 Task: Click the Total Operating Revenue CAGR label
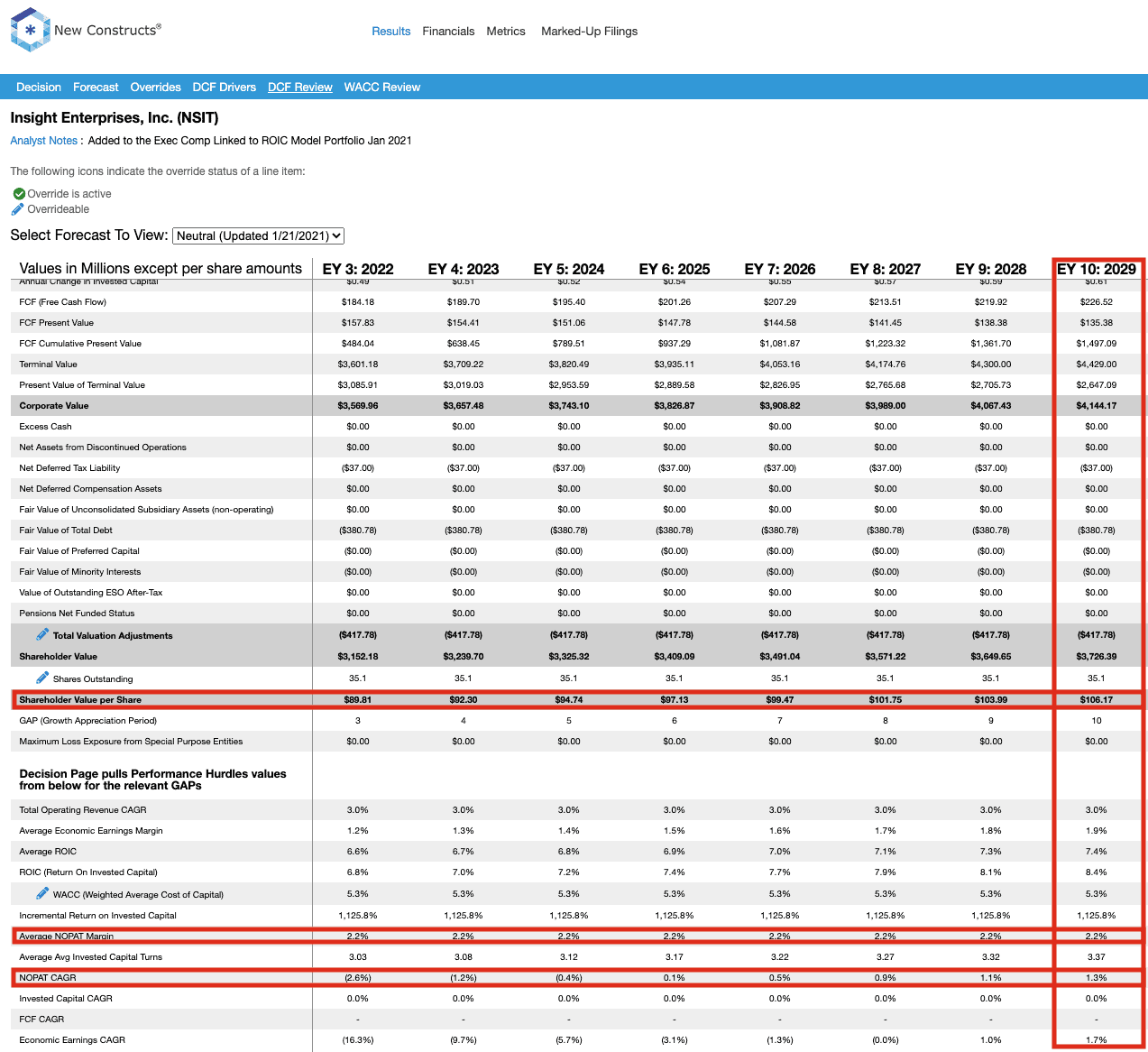[x=83, y=810]
